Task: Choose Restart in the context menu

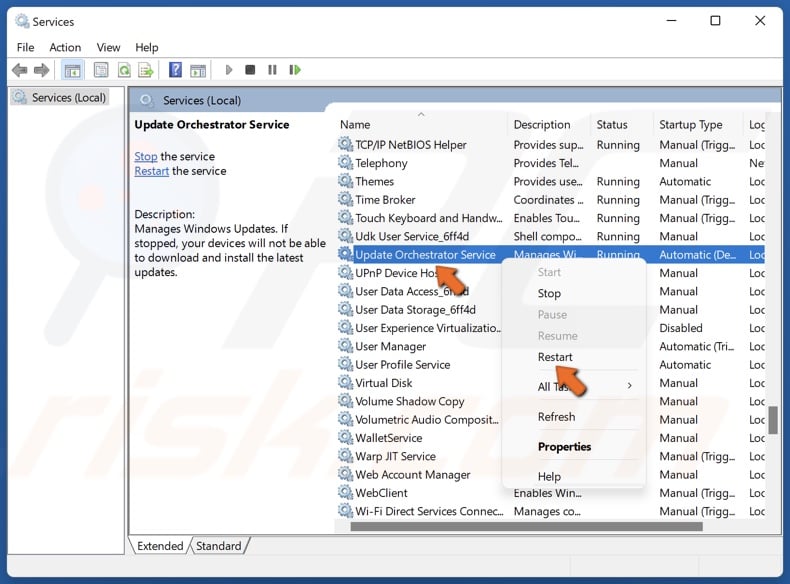Action: pos(555,357)
